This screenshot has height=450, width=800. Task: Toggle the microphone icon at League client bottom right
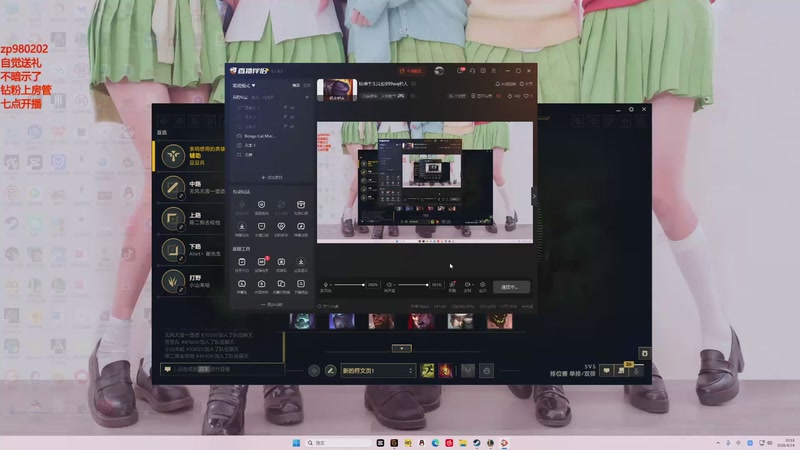(636, 371)
